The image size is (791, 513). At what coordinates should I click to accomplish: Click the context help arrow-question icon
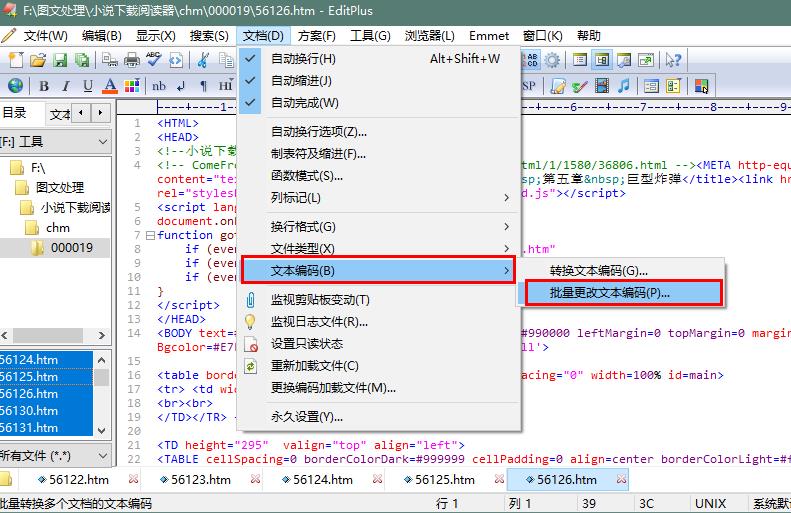pyautogui.click(x=673, y=60)
